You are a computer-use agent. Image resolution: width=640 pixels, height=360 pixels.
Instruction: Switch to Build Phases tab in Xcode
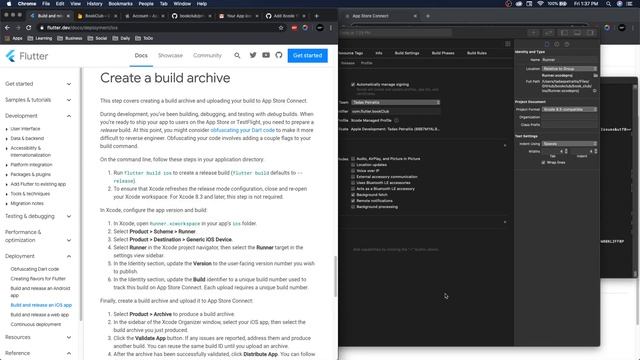click(443, 53)
